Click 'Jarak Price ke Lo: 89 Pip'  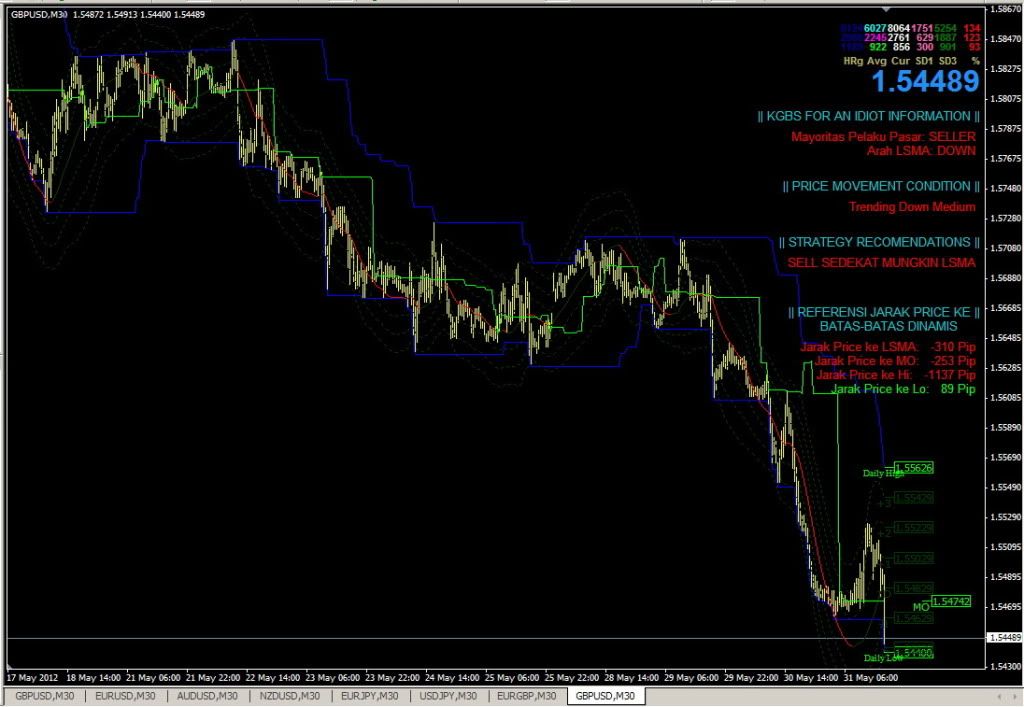pos(904,389)
